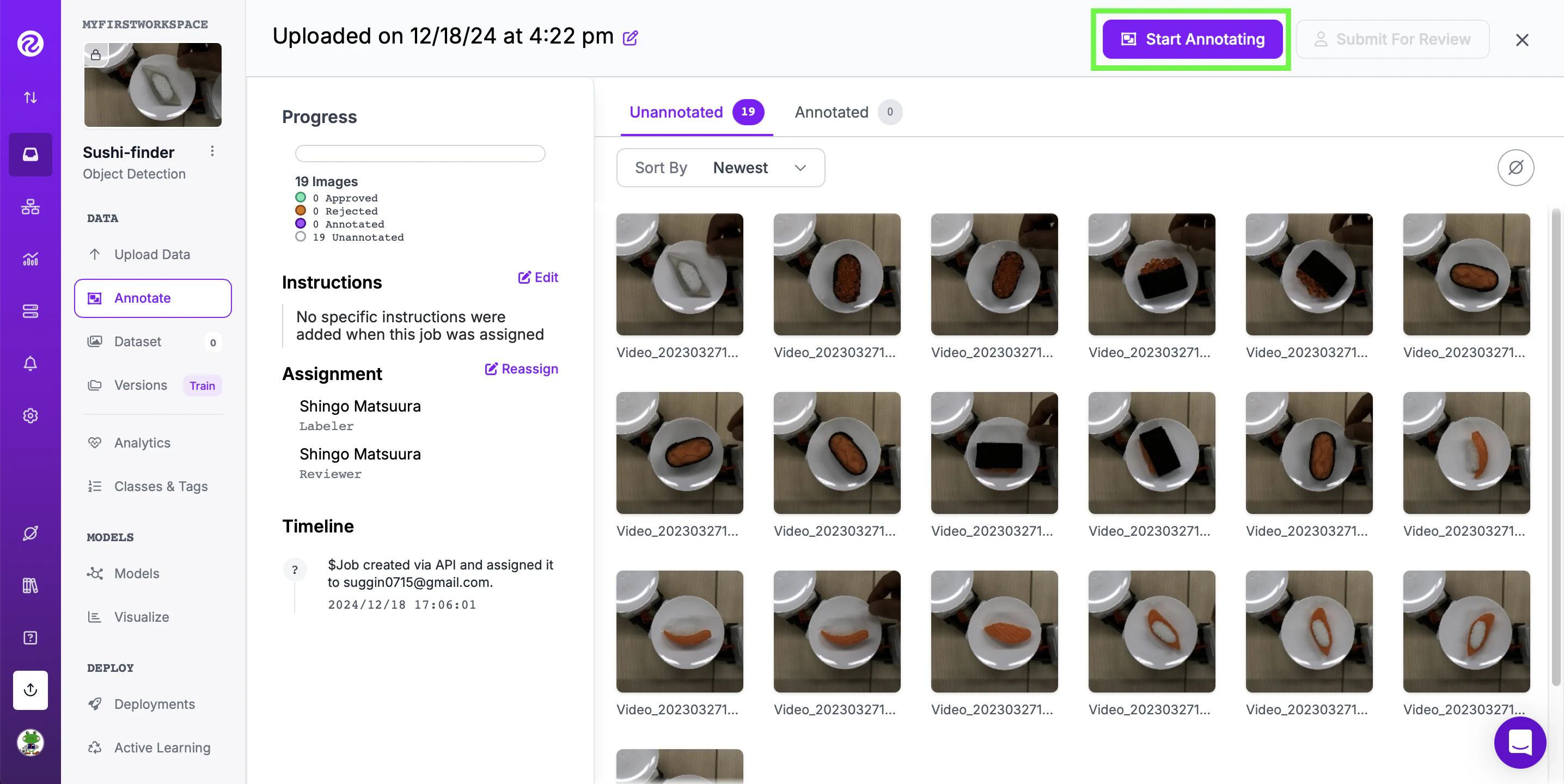Open the projects tray icon in sidebar

click(x=30, y=155)
